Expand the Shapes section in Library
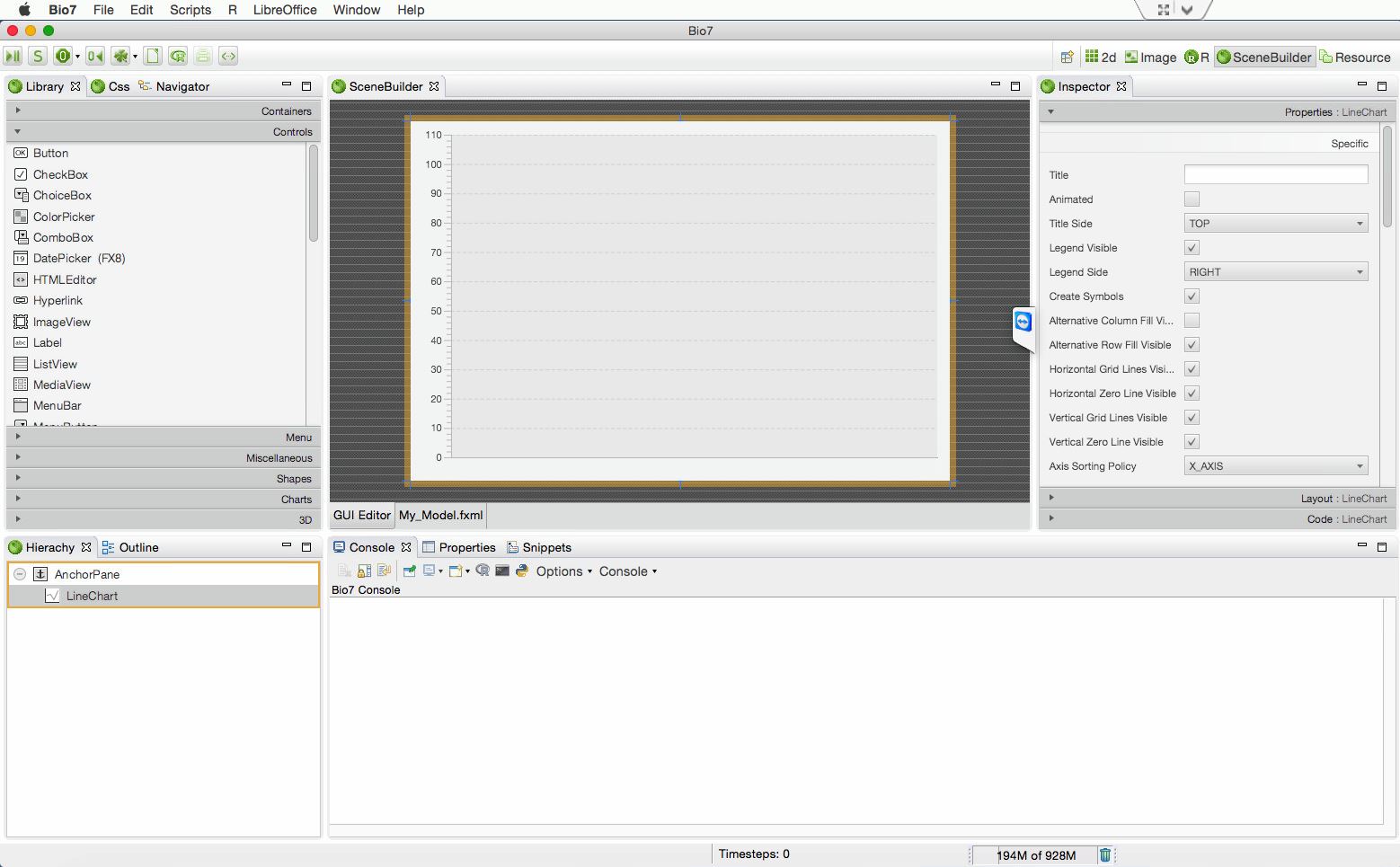 (x=163, y=478)
